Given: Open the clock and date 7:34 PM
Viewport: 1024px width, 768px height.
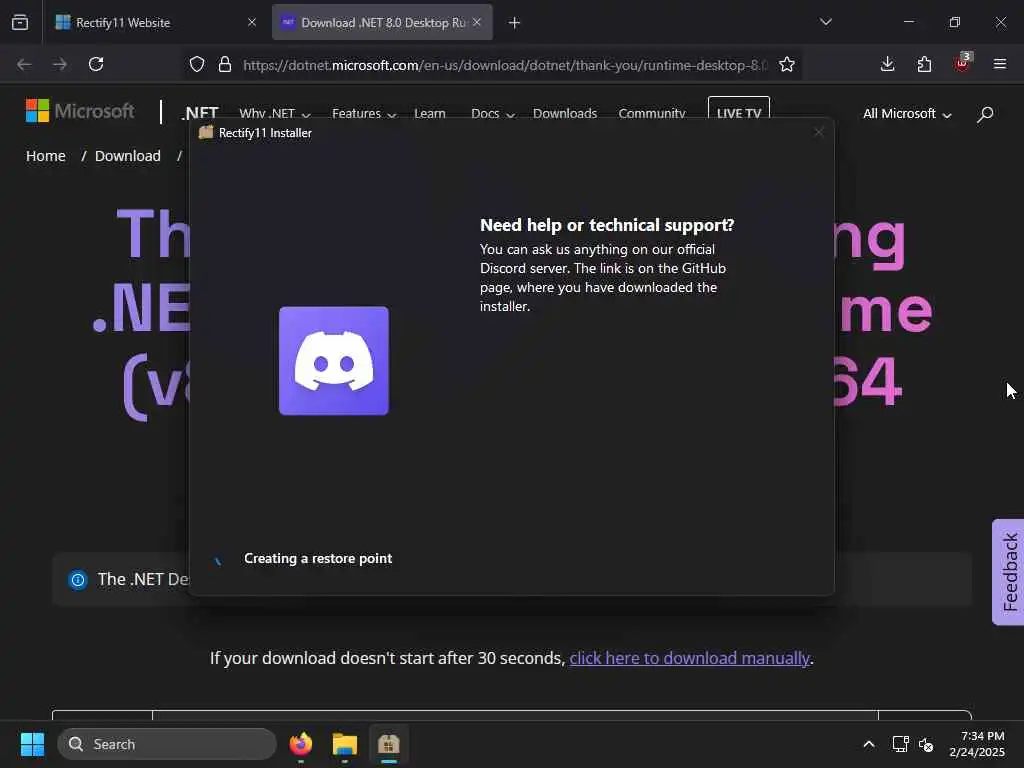Looking at the screenshot, I should pos(977,744).
